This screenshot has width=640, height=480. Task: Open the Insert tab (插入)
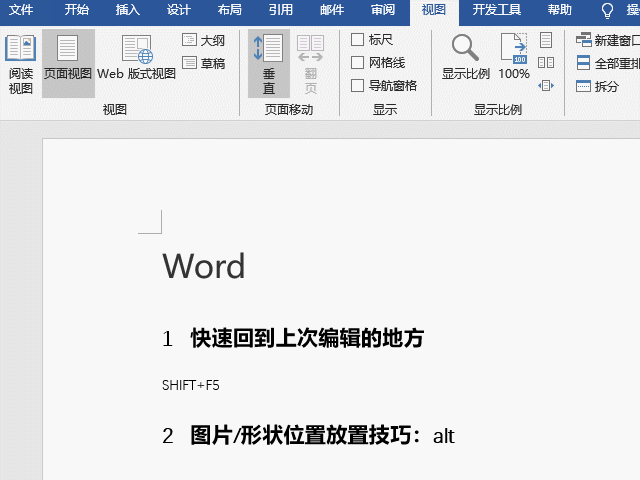127,10
